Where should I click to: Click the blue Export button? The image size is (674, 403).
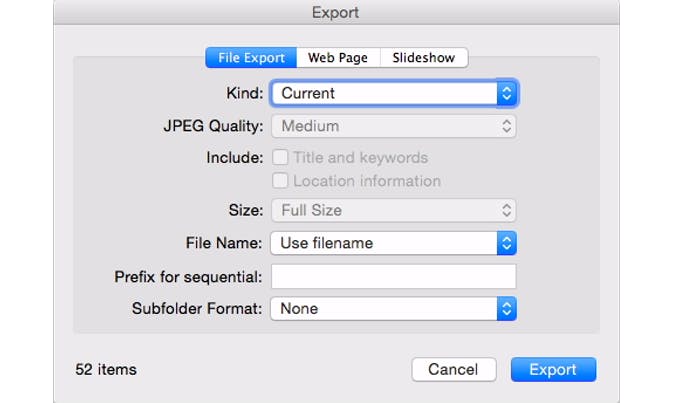click(x=553, y=369)
